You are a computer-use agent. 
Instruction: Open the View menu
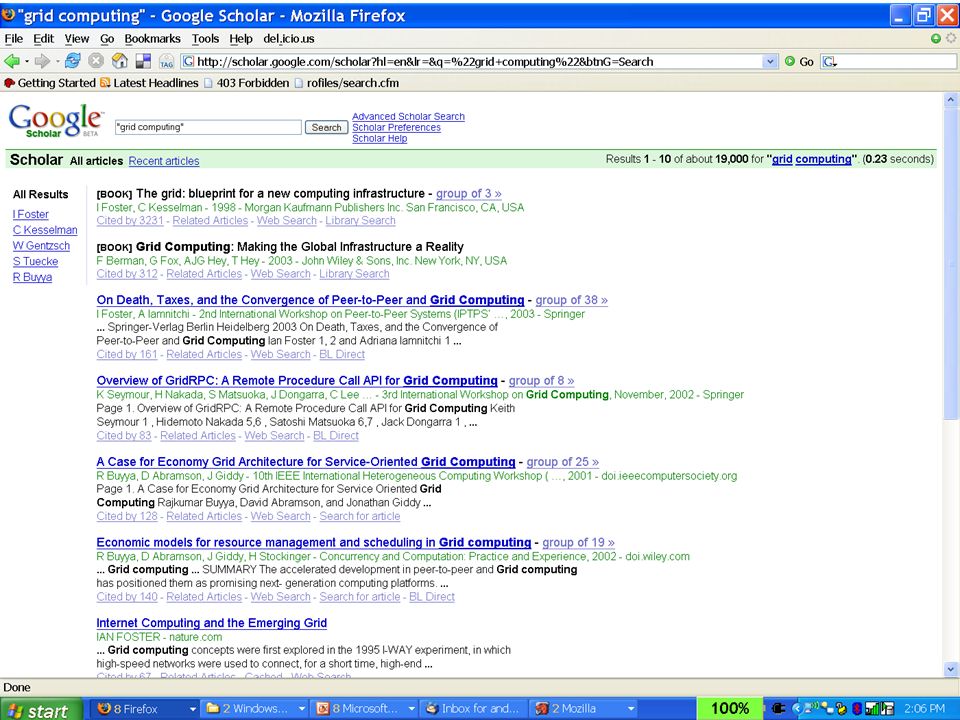coord(77,39)
